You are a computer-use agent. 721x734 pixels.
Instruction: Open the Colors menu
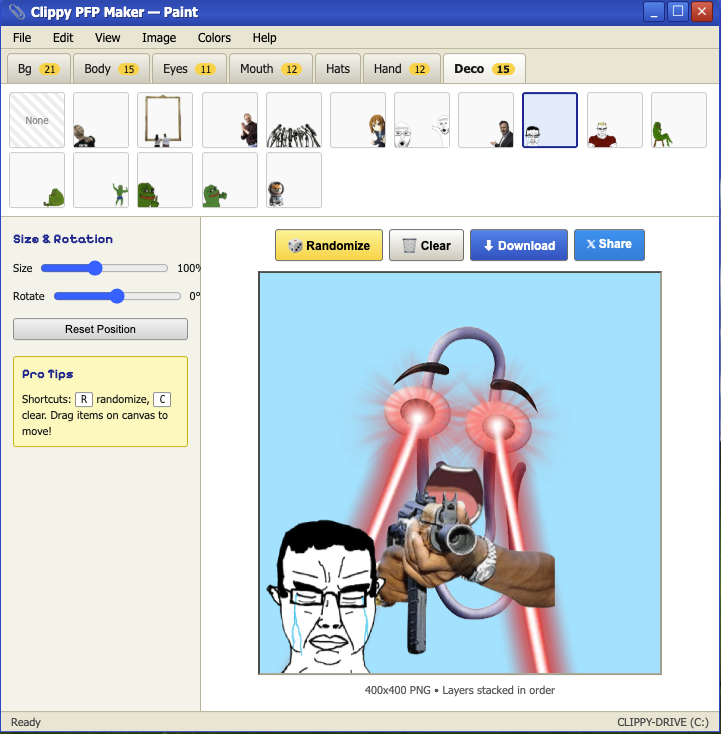[x=214, y=38]
